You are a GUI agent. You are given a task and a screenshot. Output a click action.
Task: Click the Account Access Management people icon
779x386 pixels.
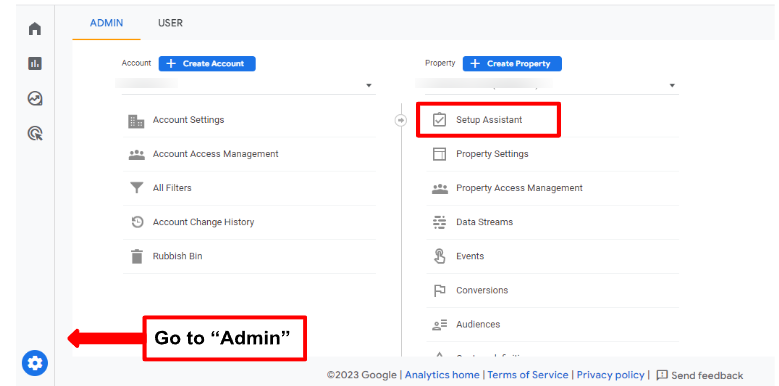pyautogui.click(x=136, y=154)
